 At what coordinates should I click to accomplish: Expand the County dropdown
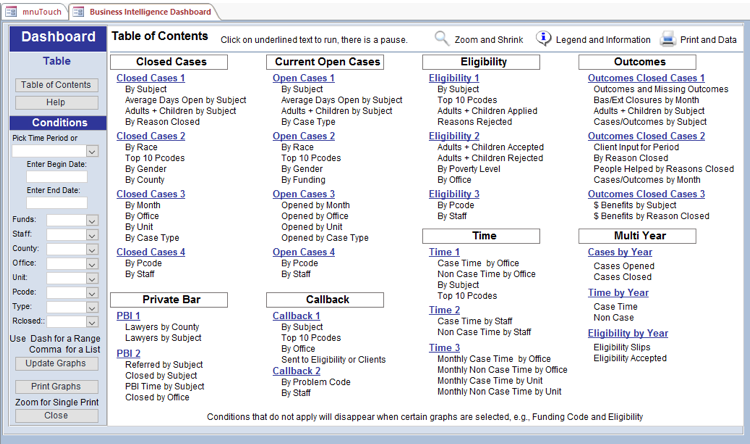pos(92,249)
